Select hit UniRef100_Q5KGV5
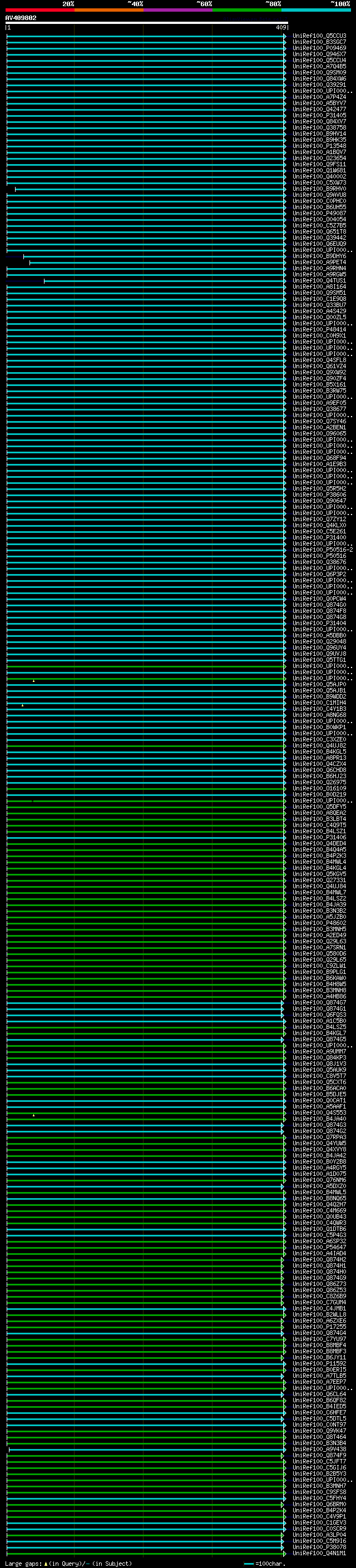The height and width of the screenshot is (1568, 356). (319, 874)
